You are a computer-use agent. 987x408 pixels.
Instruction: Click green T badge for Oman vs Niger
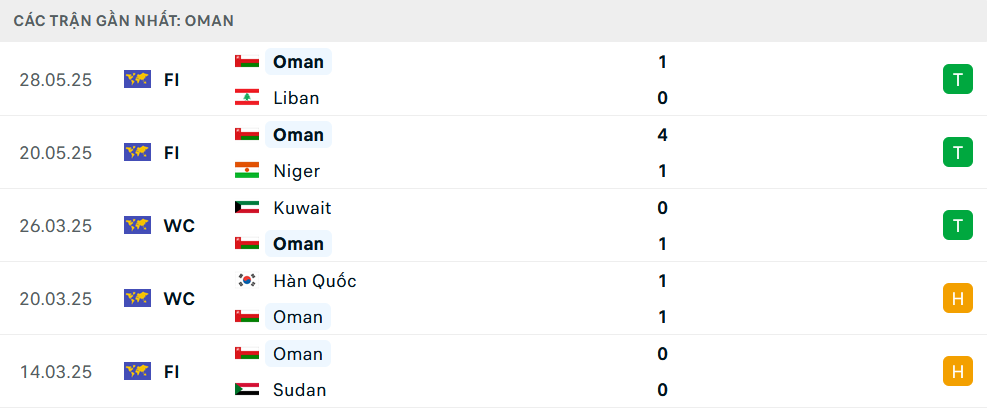point(957,152)
